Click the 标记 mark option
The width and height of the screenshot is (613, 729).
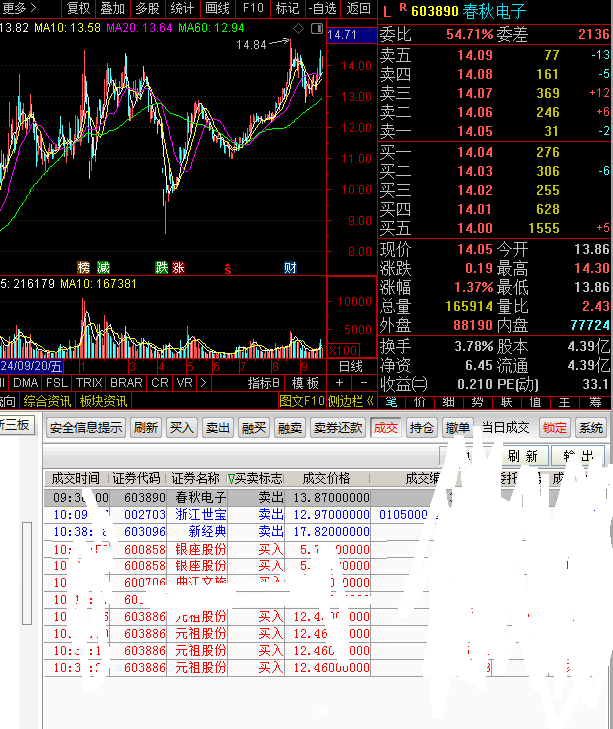tap(287, 8)
